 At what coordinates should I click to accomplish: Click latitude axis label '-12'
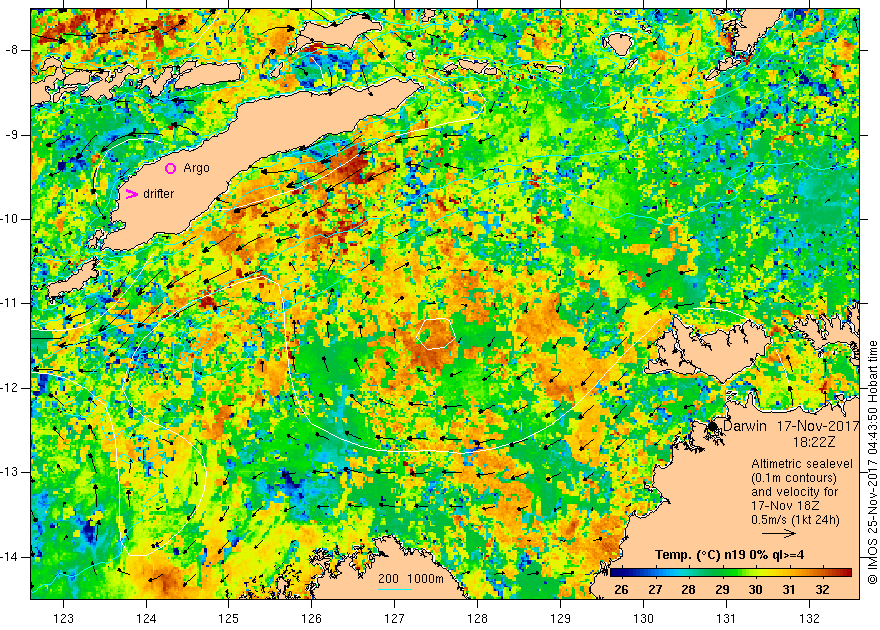pos(10,388)
